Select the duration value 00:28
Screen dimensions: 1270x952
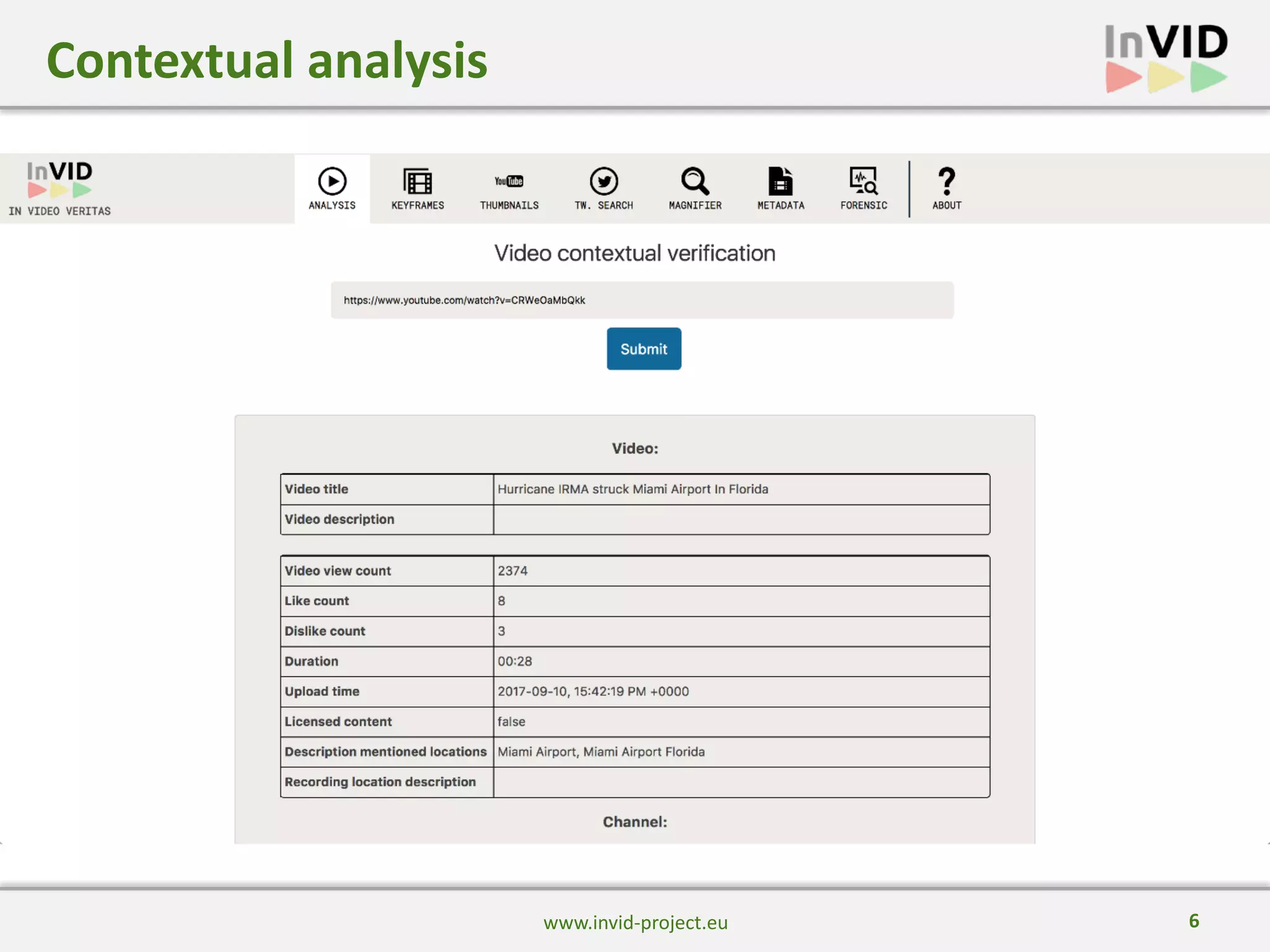pyautogui.click(x=515, y=661)
